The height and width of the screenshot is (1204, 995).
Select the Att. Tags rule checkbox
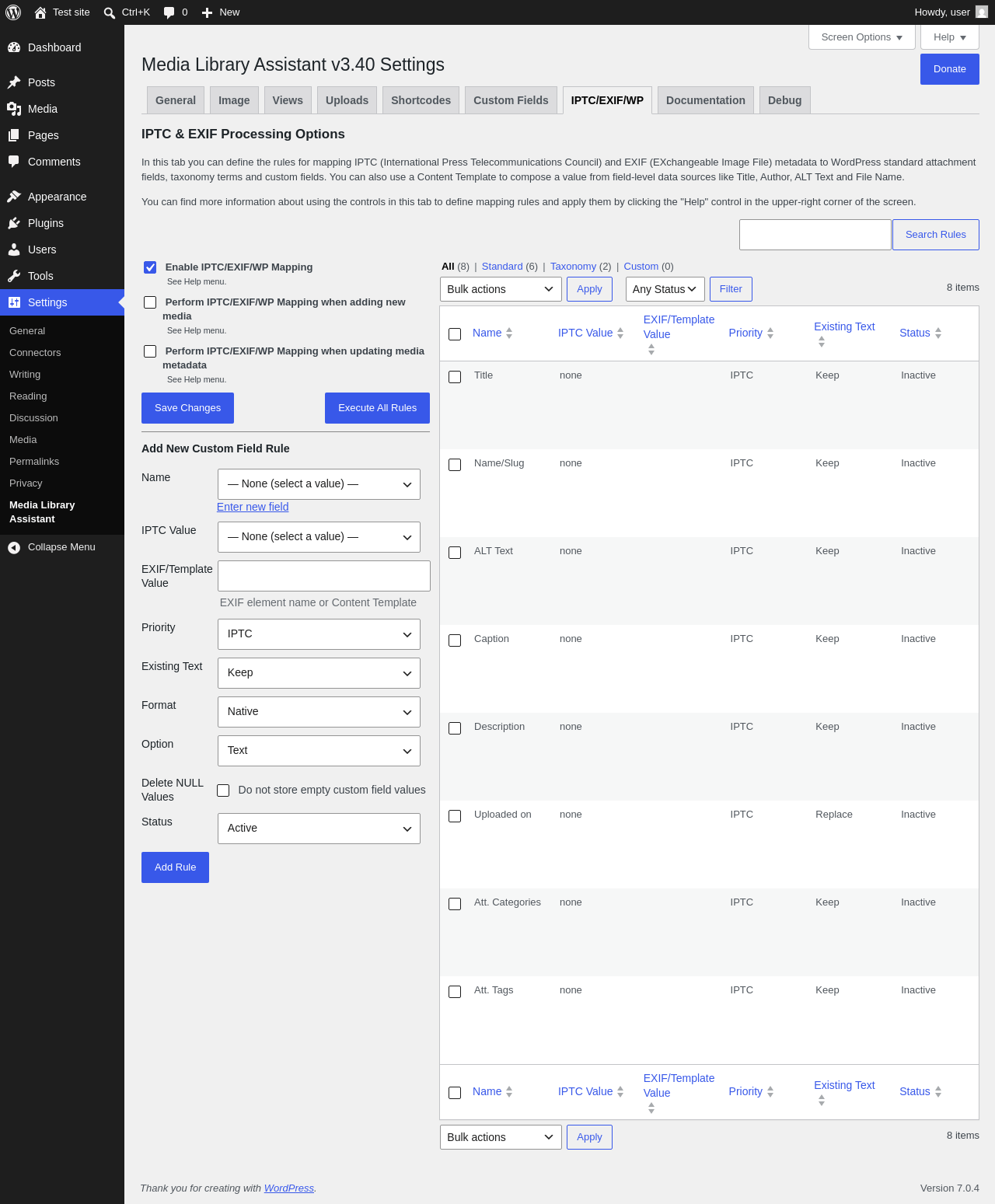455,992
